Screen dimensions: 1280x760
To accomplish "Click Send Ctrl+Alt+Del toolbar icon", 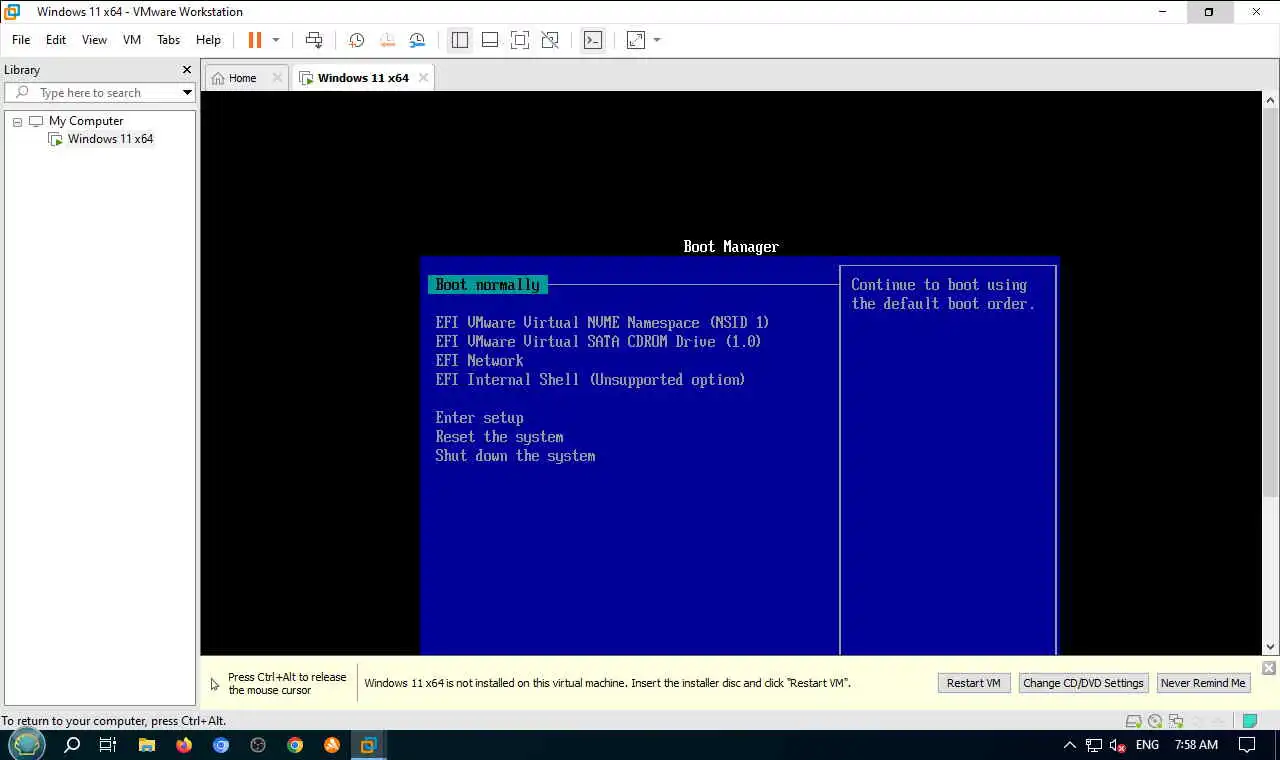I will (x=314, y=40).
